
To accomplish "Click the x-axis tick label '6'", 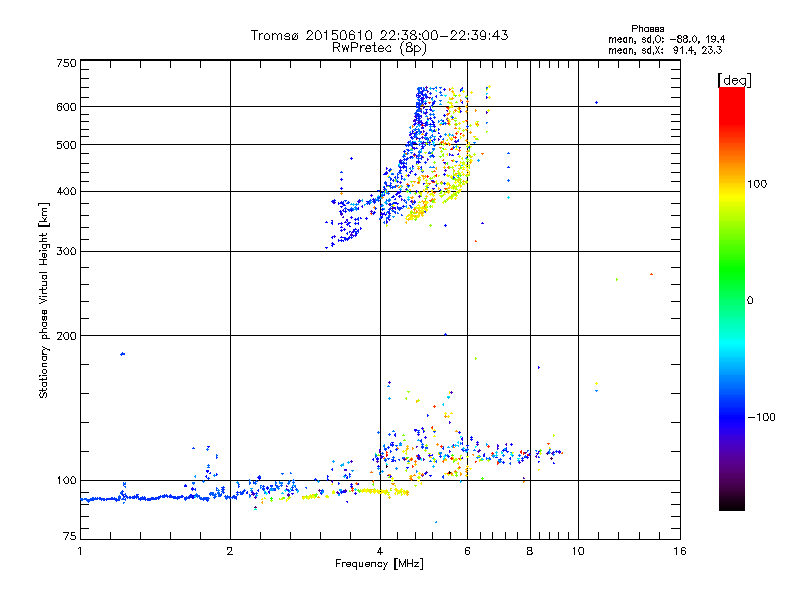I will [x=467, y=551].
